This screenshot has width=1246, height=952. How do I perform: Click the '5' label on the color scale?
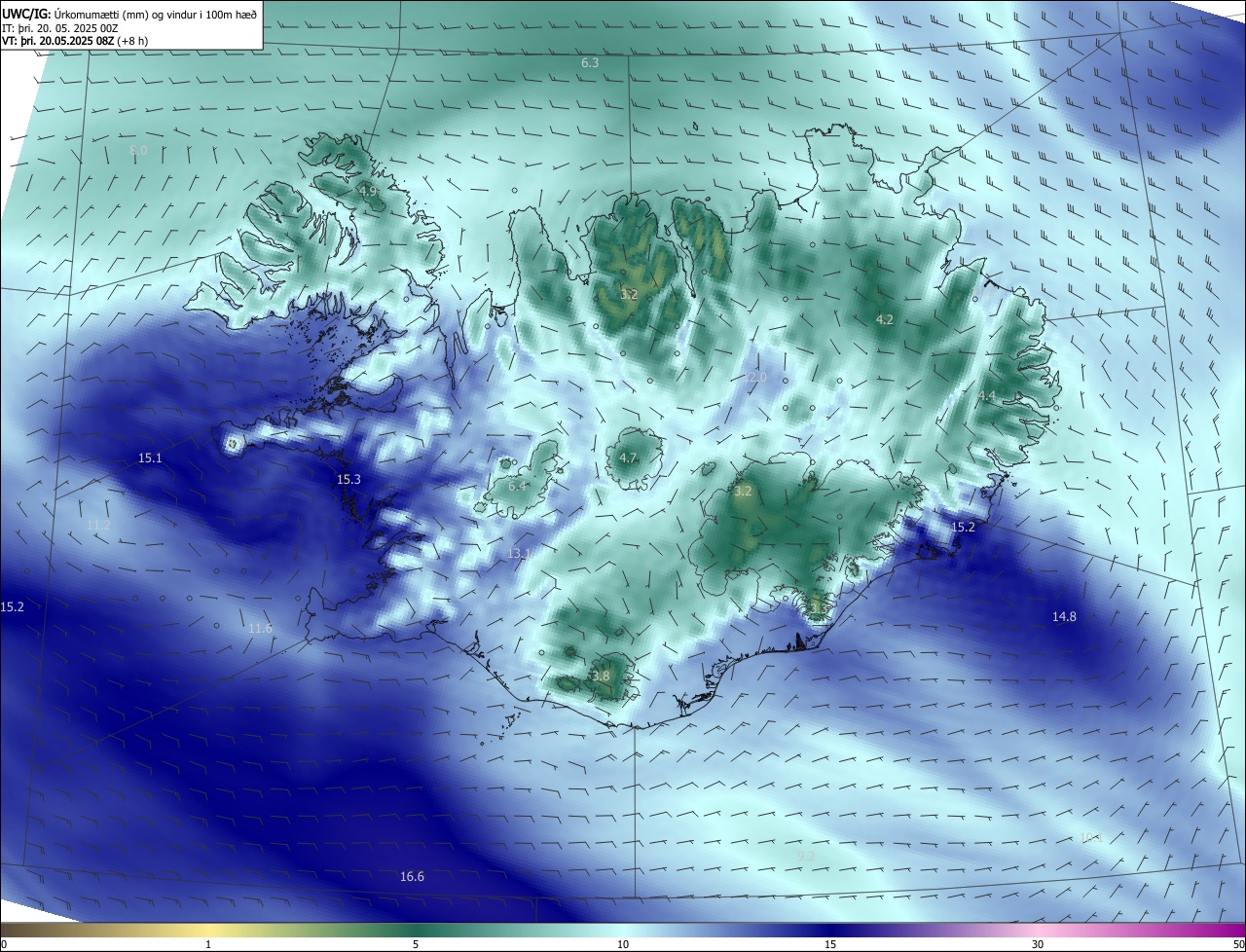point(416,944)
